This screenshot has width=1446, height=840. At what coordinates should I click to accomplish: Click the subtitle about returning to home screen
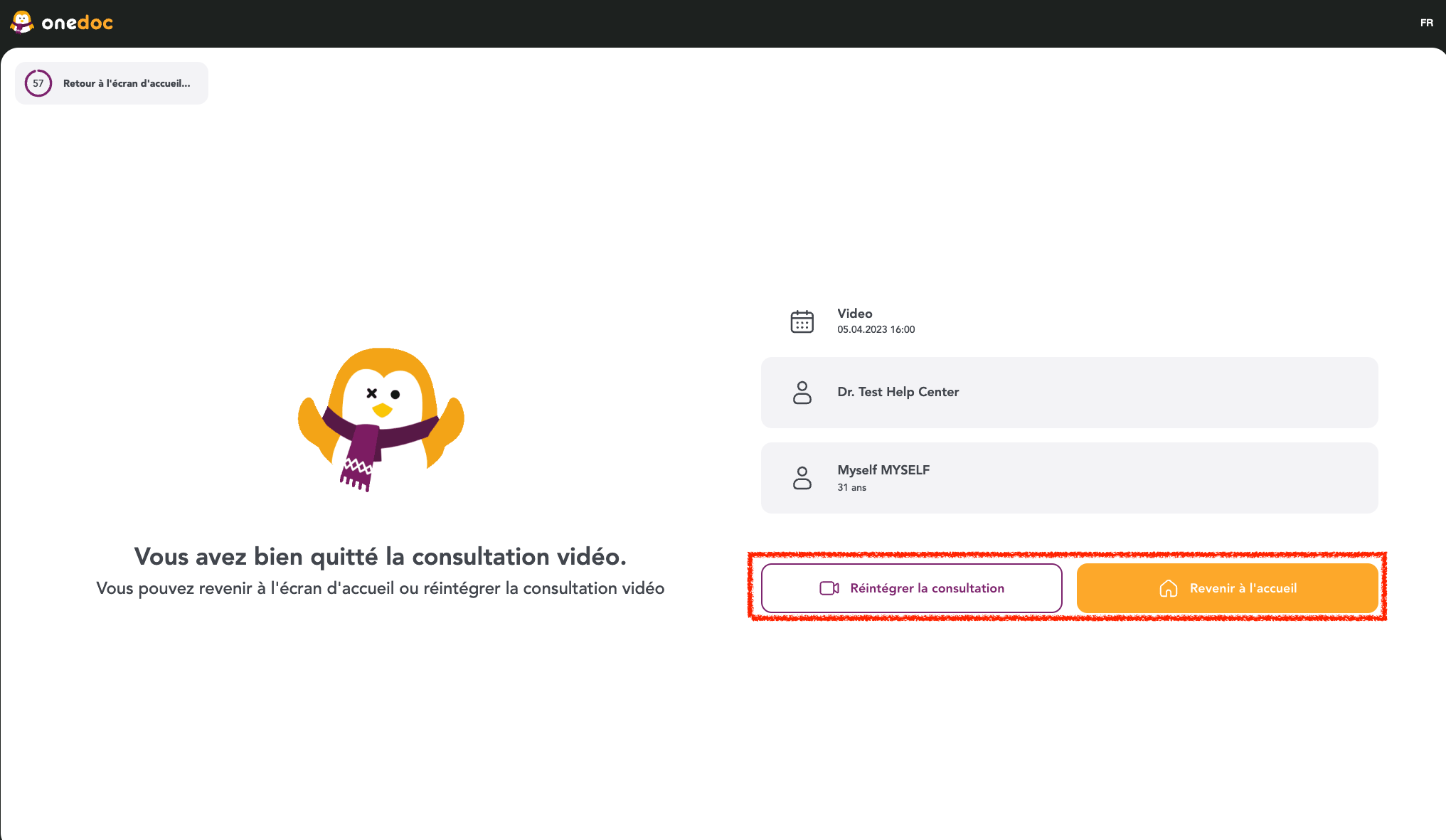(x=380, y=588)
